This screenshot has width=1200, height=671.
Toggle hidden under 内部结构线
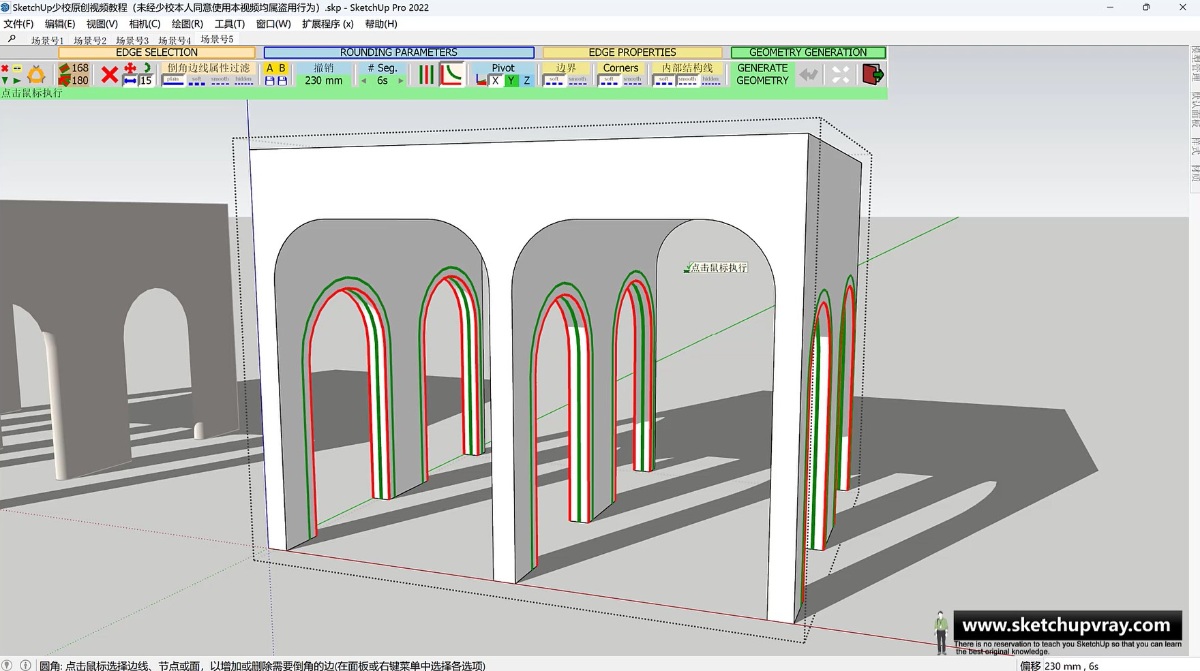click(711, 80)
